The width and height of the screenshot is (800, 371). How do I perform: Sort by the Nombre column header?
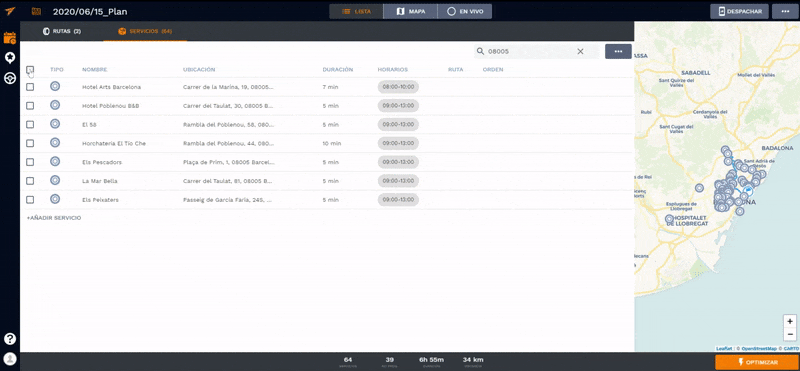[94, 69]
